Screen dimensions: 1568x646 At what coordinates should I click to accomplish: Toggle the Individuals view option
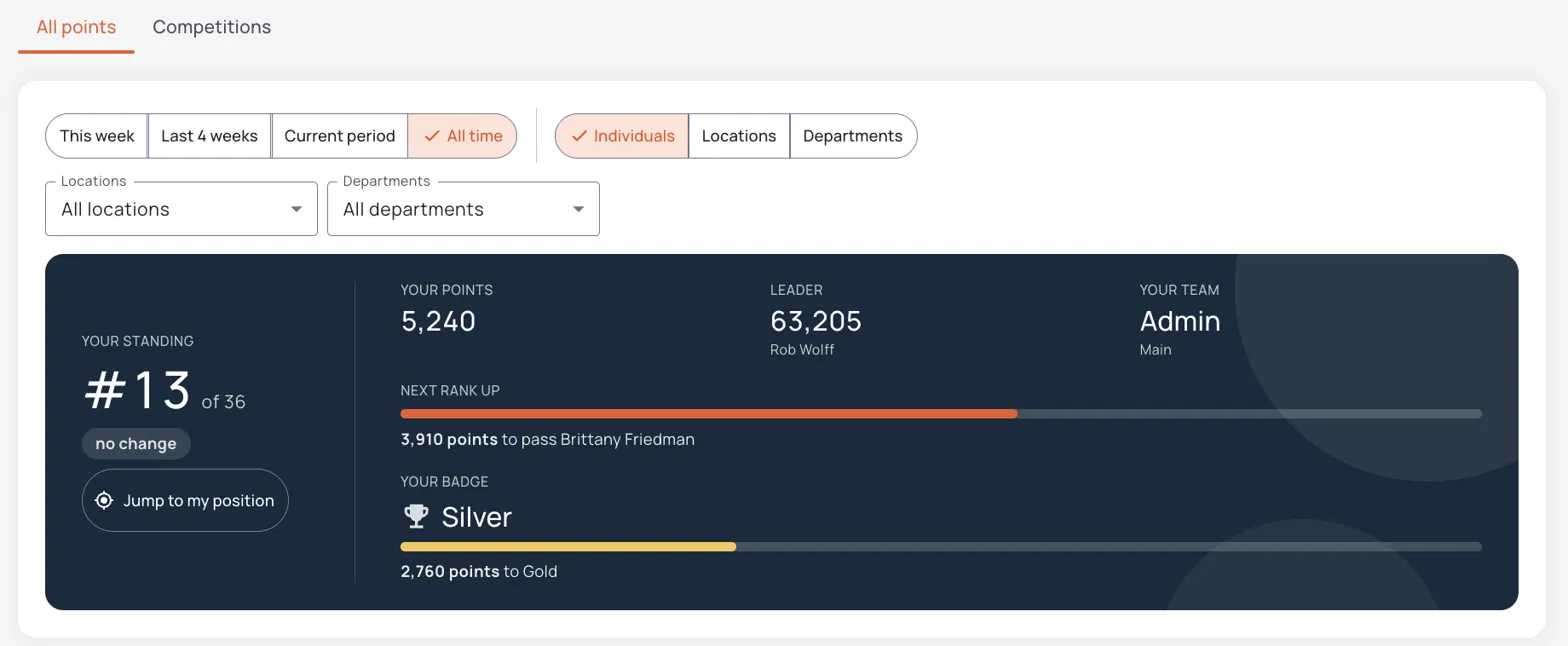[x=622, y=136]
